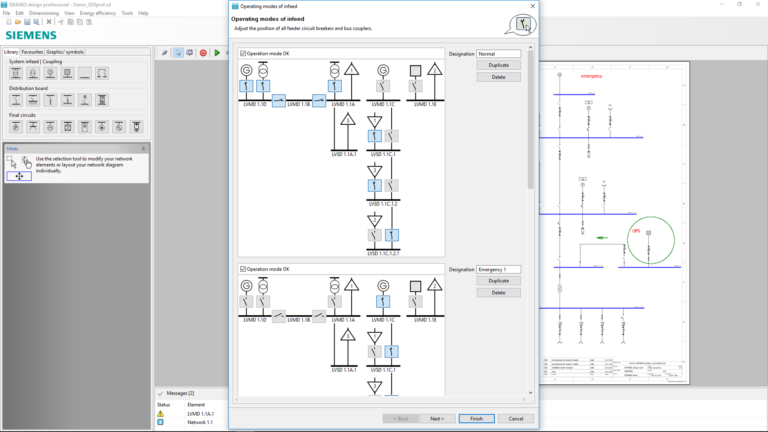Duplicate the Normal operating mode

[499, 65]
